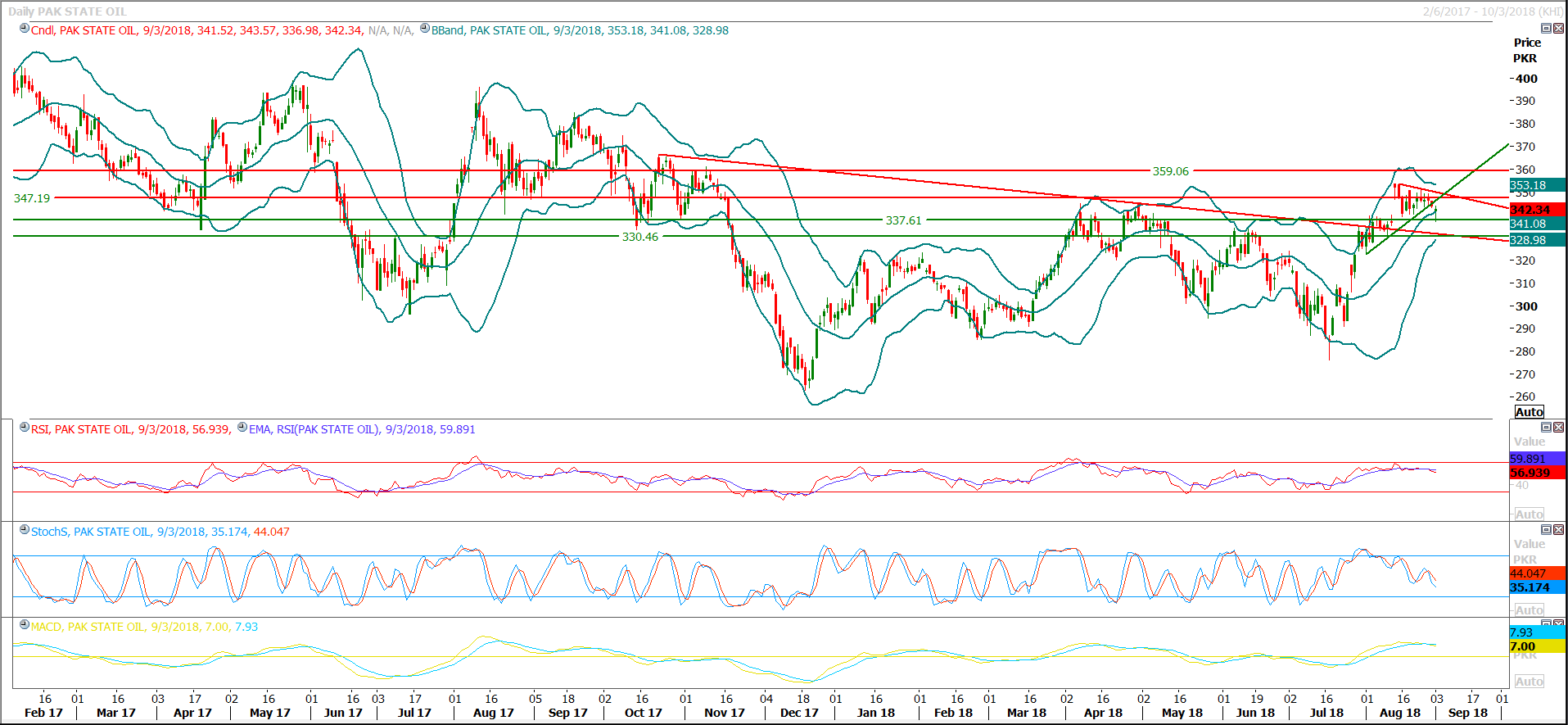Click the 7.93 MACD signal value tag
The height and width of the screenshot is (725, 1568).
point(1538,632)
